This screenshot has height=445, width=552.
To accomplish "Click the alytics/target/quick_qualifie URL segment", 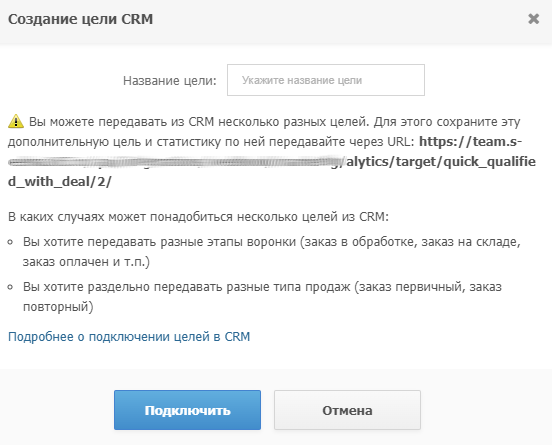I will coord(441,162).
